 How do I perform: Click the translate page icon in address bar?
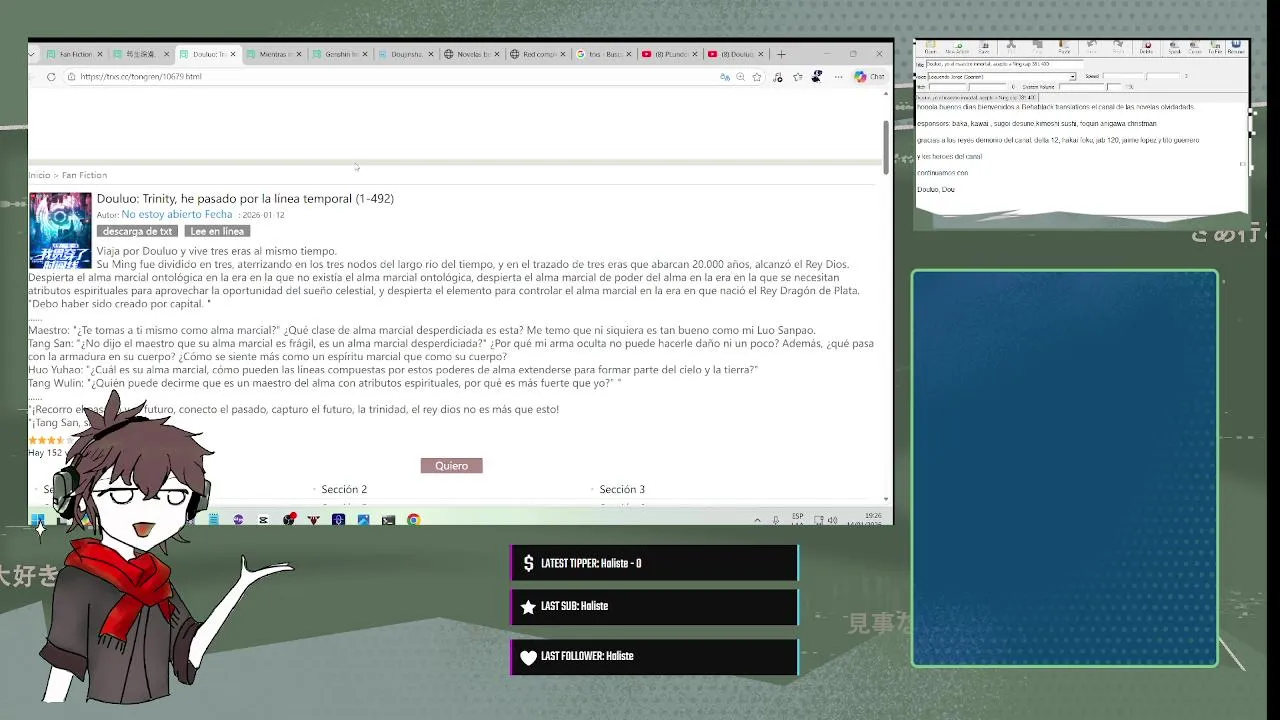(725, 76)
